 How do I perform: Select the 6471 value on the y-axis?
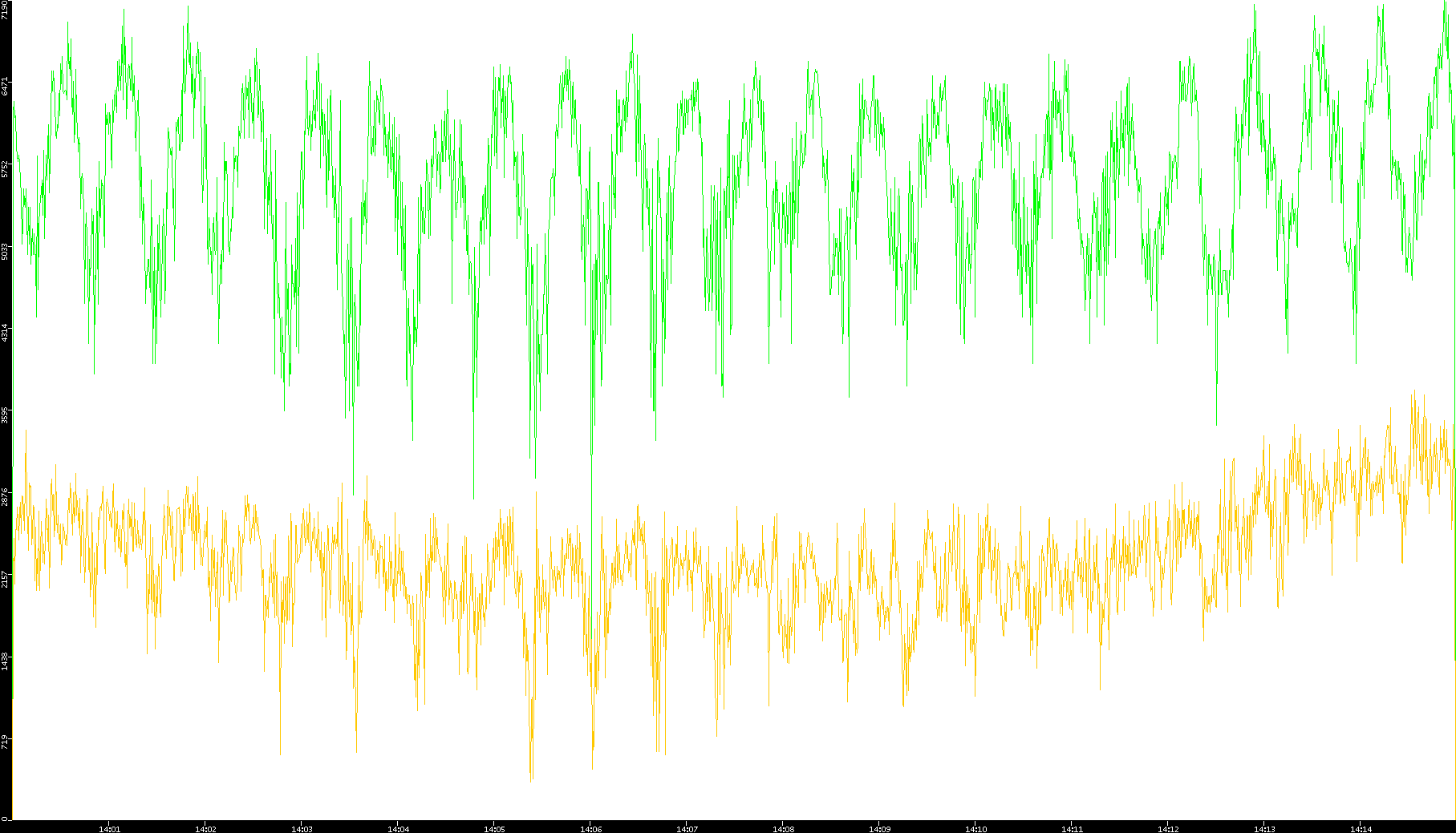click(6, 87)
